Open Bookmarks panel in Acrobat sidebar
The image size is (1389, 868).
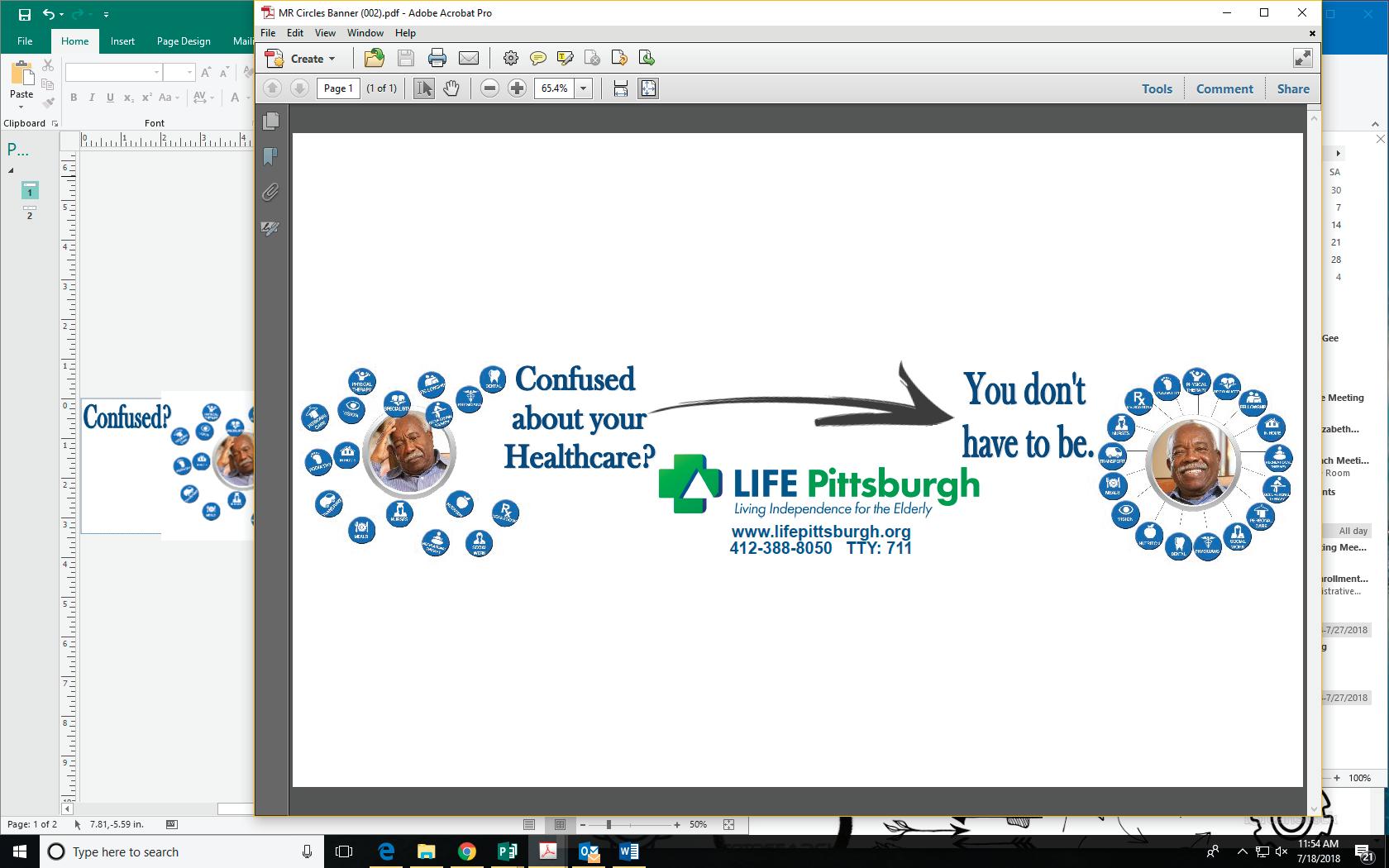click(270, 157)
